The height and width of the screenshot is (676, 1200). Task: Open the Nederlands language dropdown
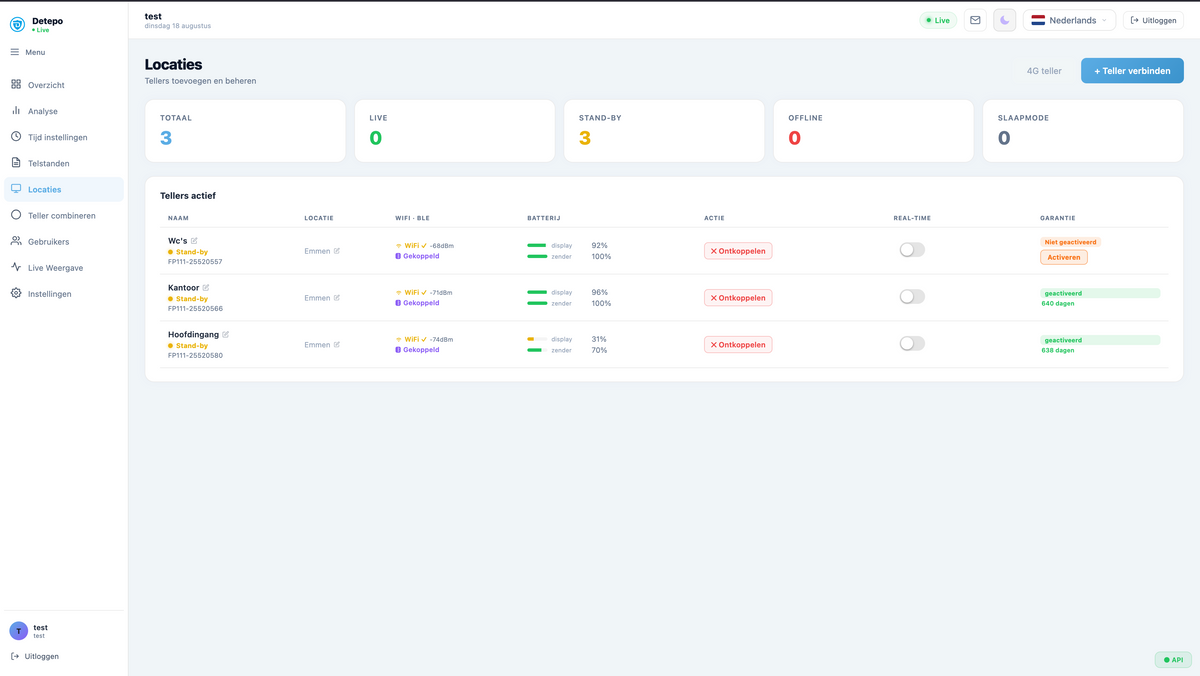[1069, 20]
